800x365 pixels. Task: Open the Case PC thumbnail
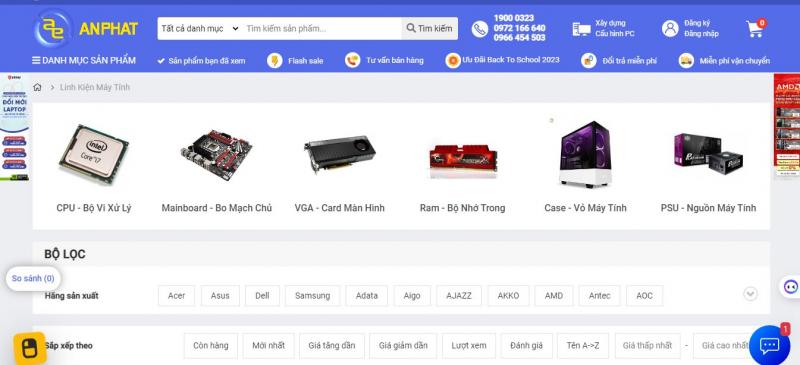coord(585,154)
